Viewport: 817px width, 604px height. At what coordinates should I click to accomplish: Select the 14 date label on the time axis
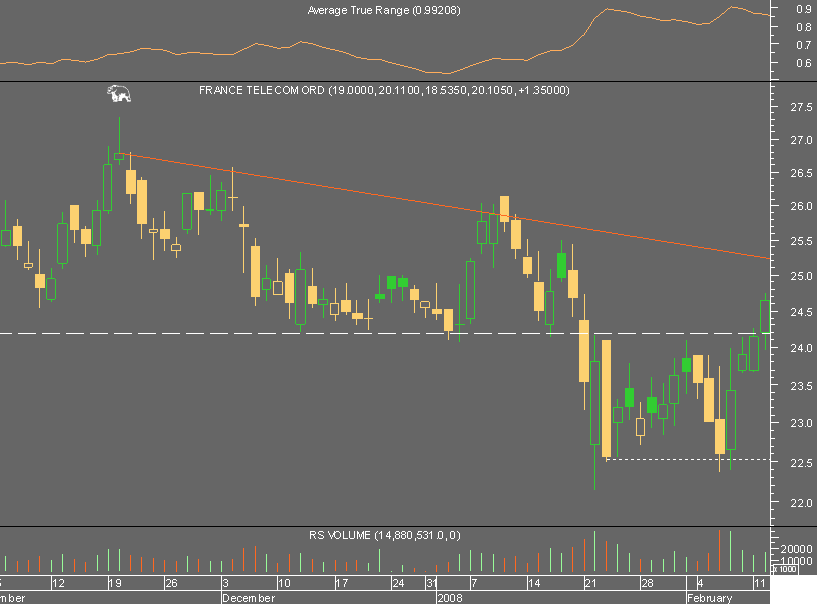pos(534,583)
